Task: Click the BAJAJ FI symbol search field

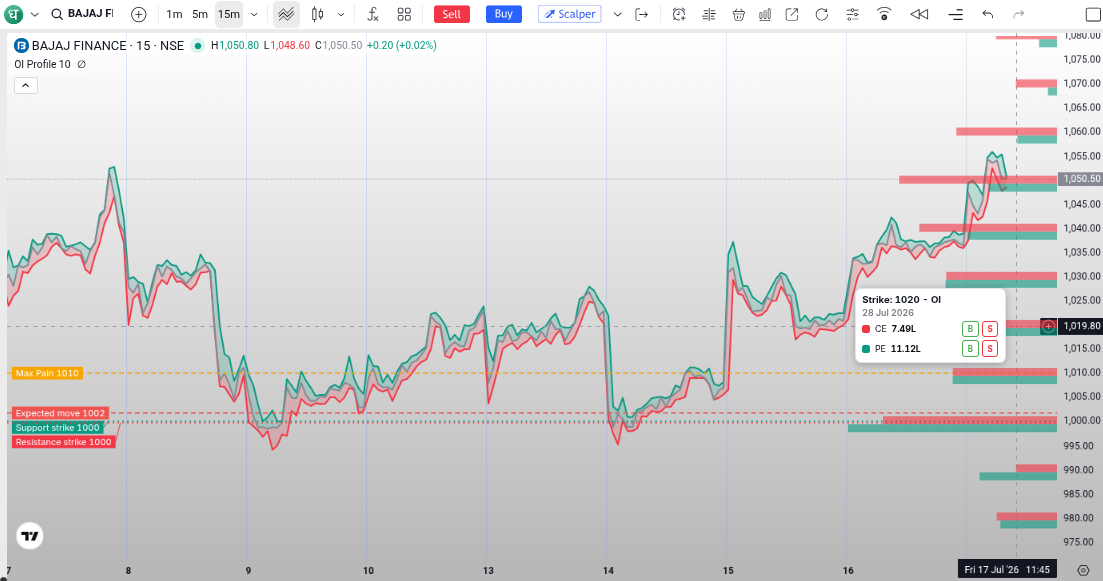Action: click(83, 14)
